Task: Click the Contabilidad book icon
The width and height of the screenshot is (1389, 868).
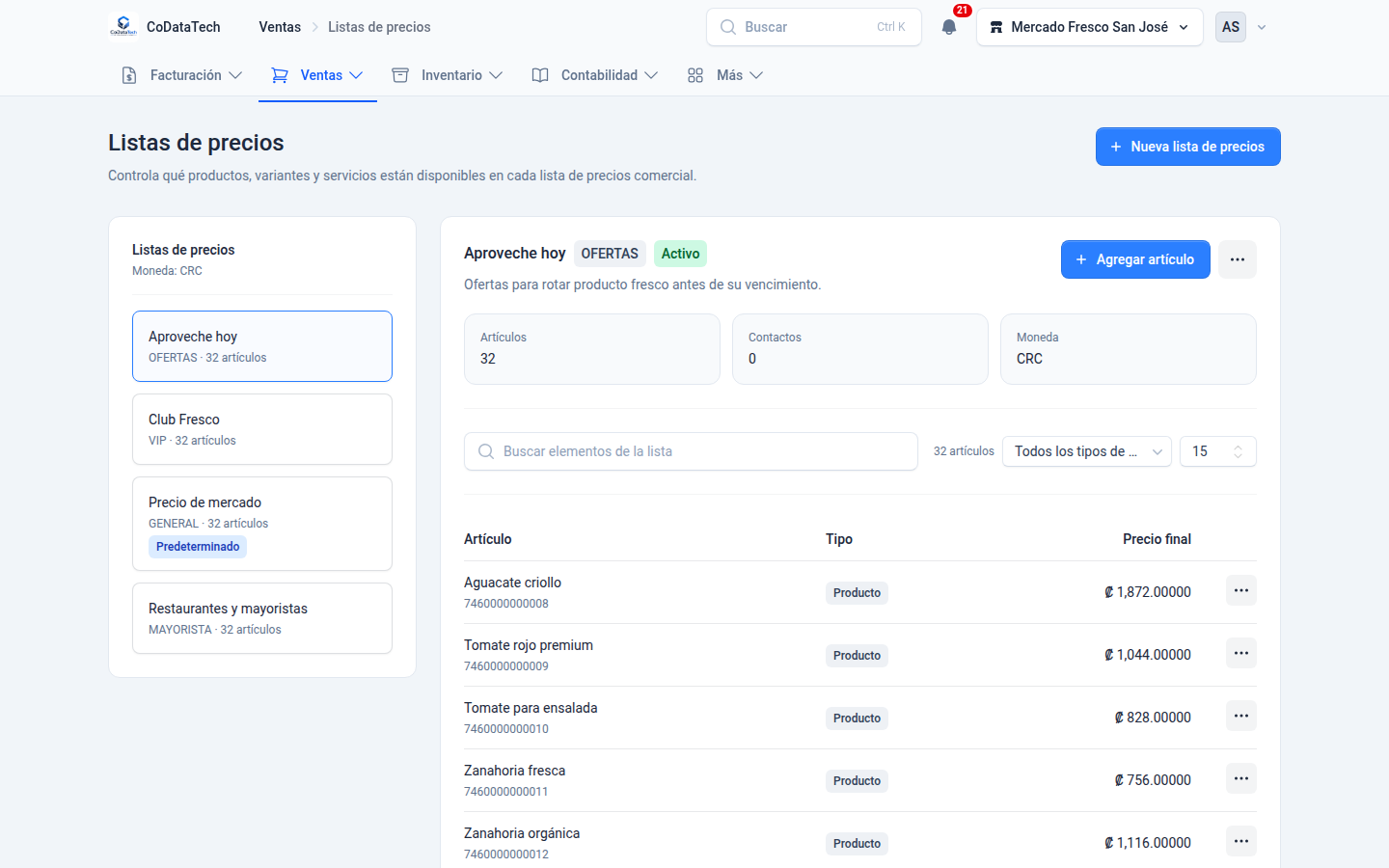Action: 540,75
